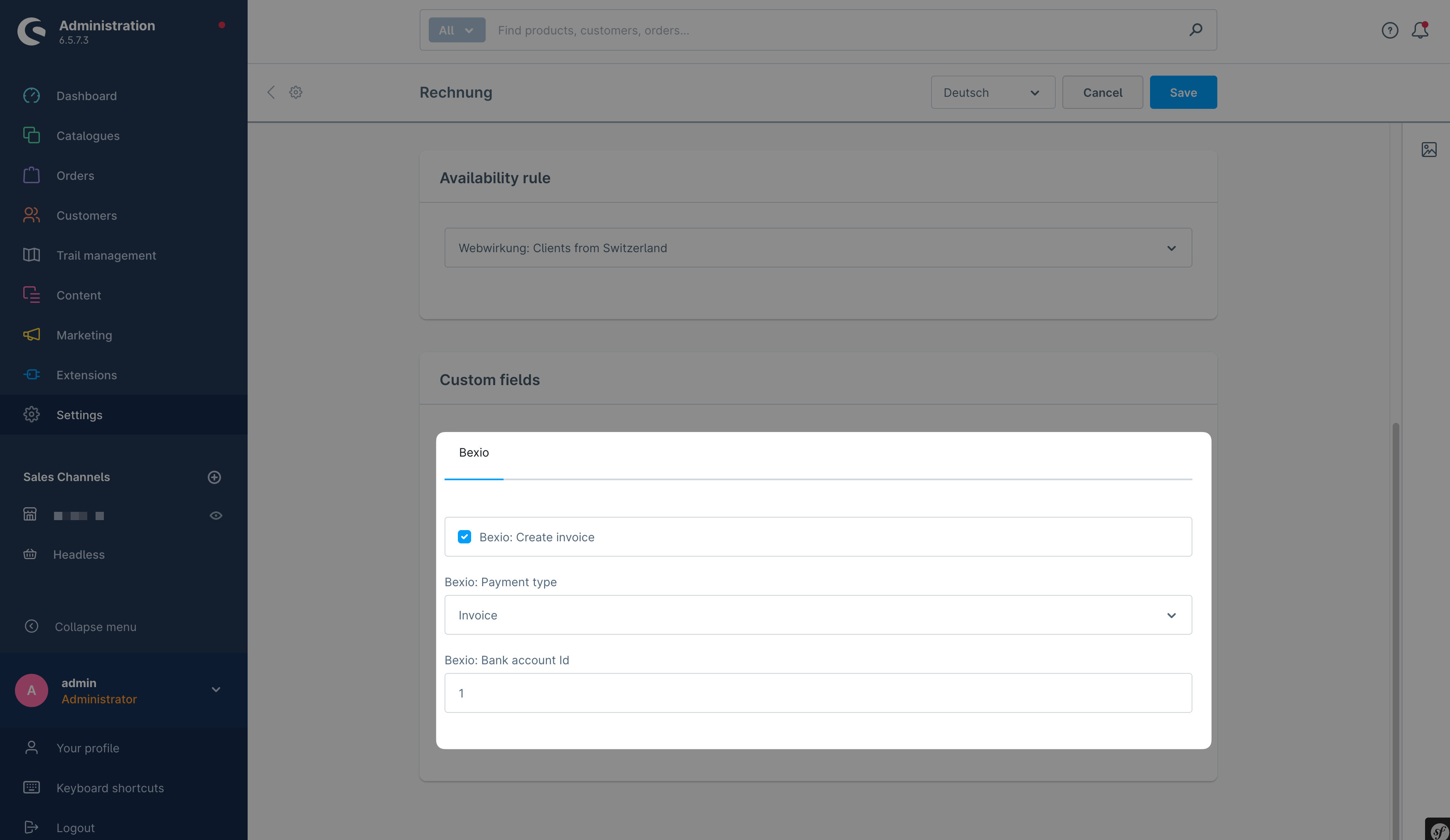Expand the Deutsch language selector
The image size is (1450, 840).
(x=993, y=92)
